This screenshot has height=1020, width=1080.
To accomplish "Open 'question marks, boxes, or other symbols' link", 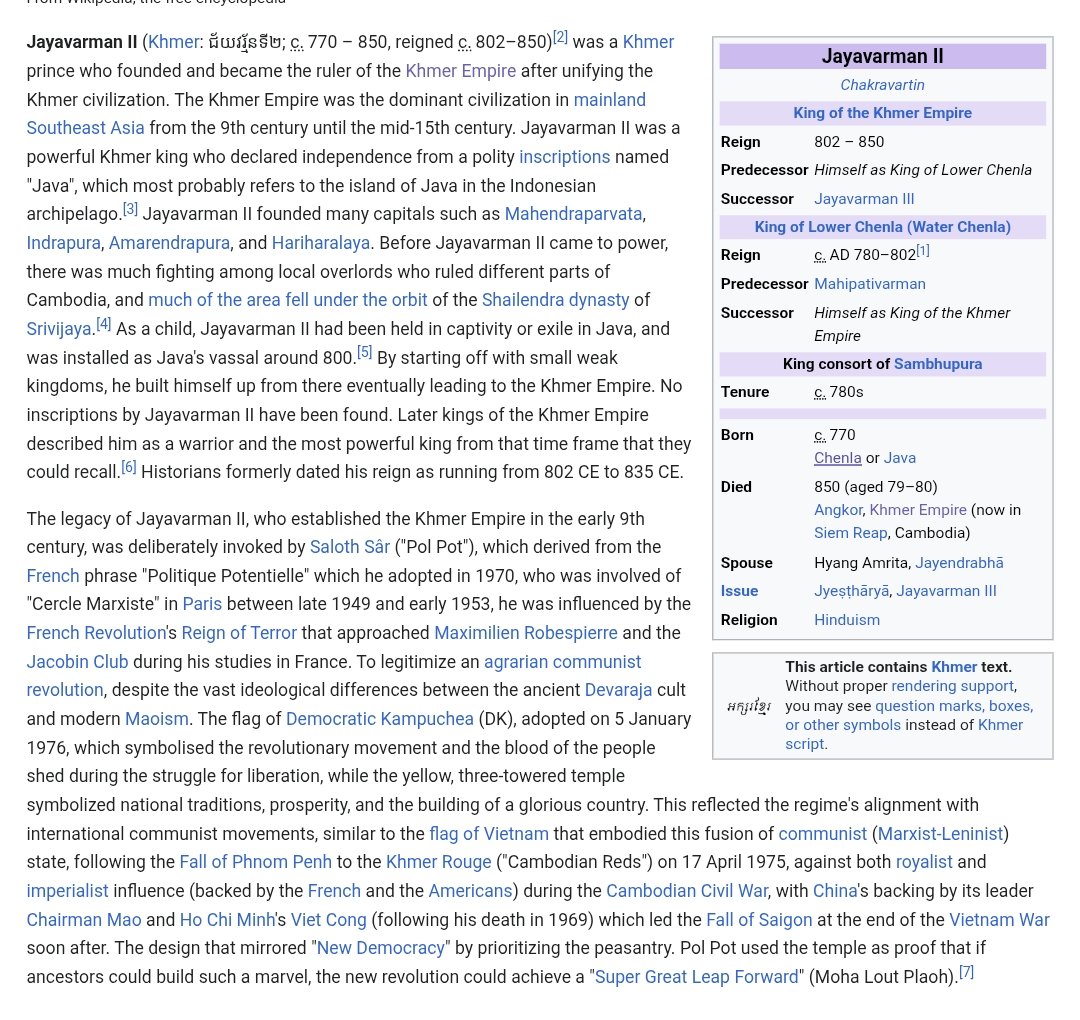I will 909,716.
